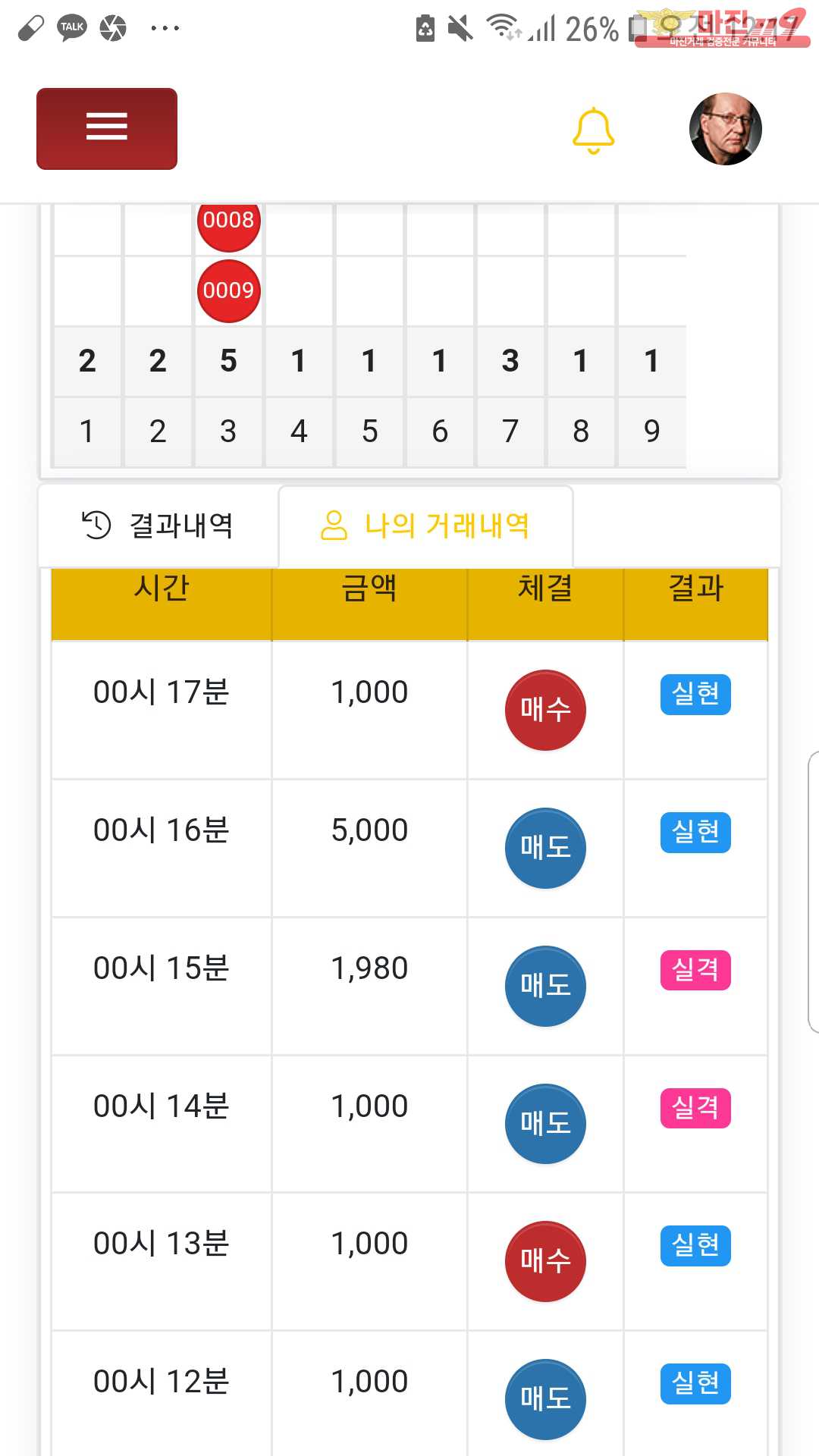
Task: Select 나의 거래내역 tab
Action: coord(425,526)
